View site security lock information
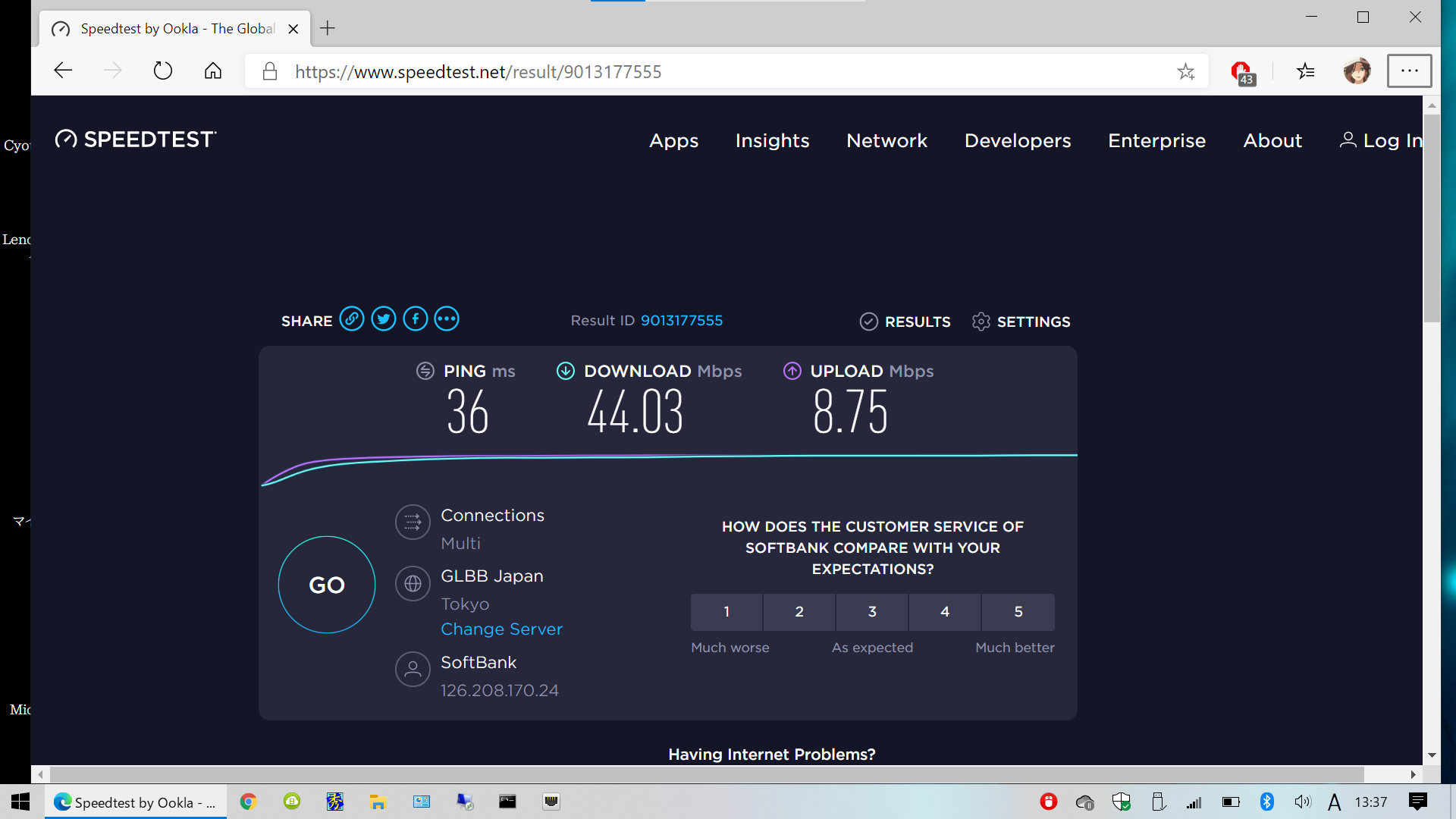This screenshot has width=1456, height=819. [x=269, y=72]
